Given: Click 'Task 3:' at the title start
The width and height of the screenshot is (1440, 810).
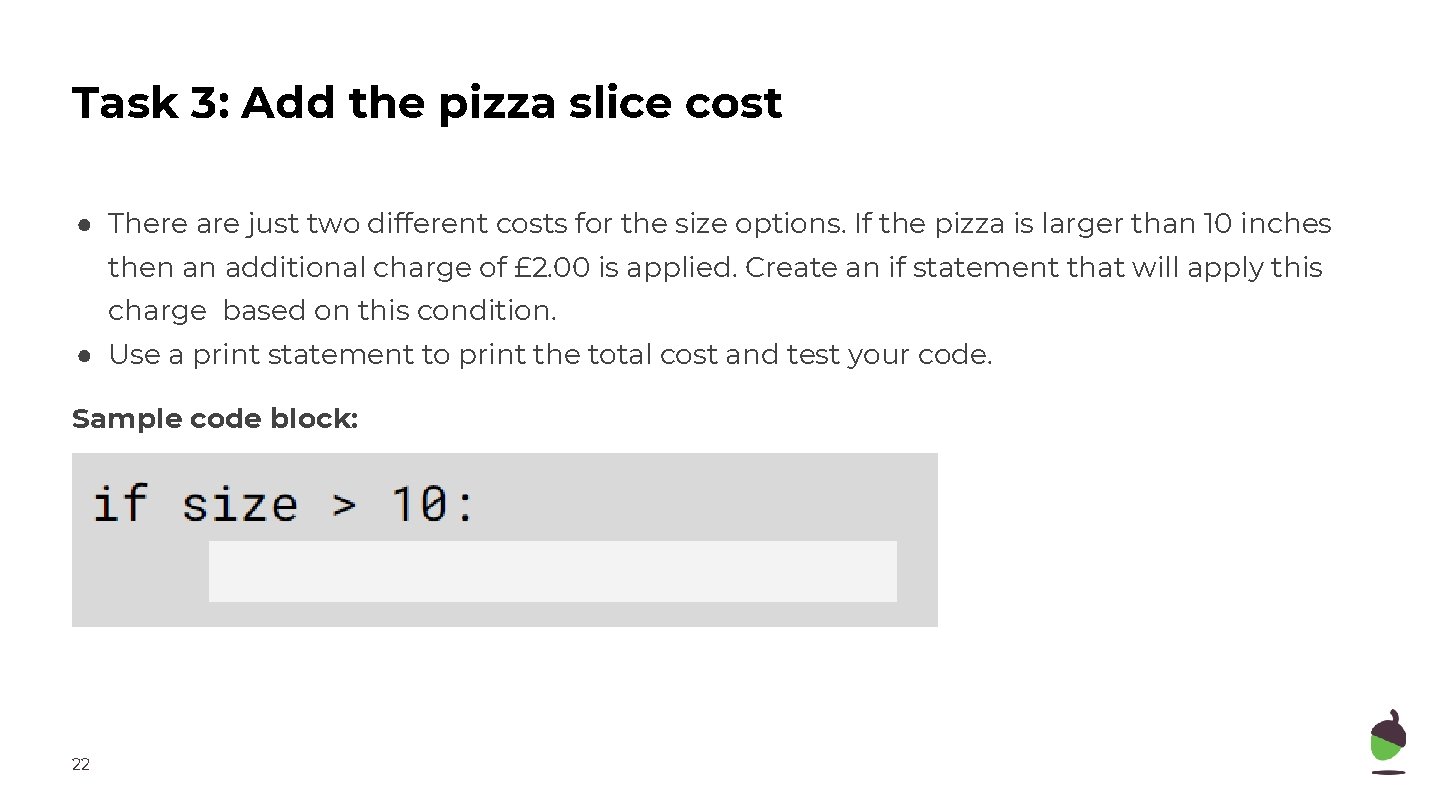Looking at the screenshot, I should tap(150, 103).
